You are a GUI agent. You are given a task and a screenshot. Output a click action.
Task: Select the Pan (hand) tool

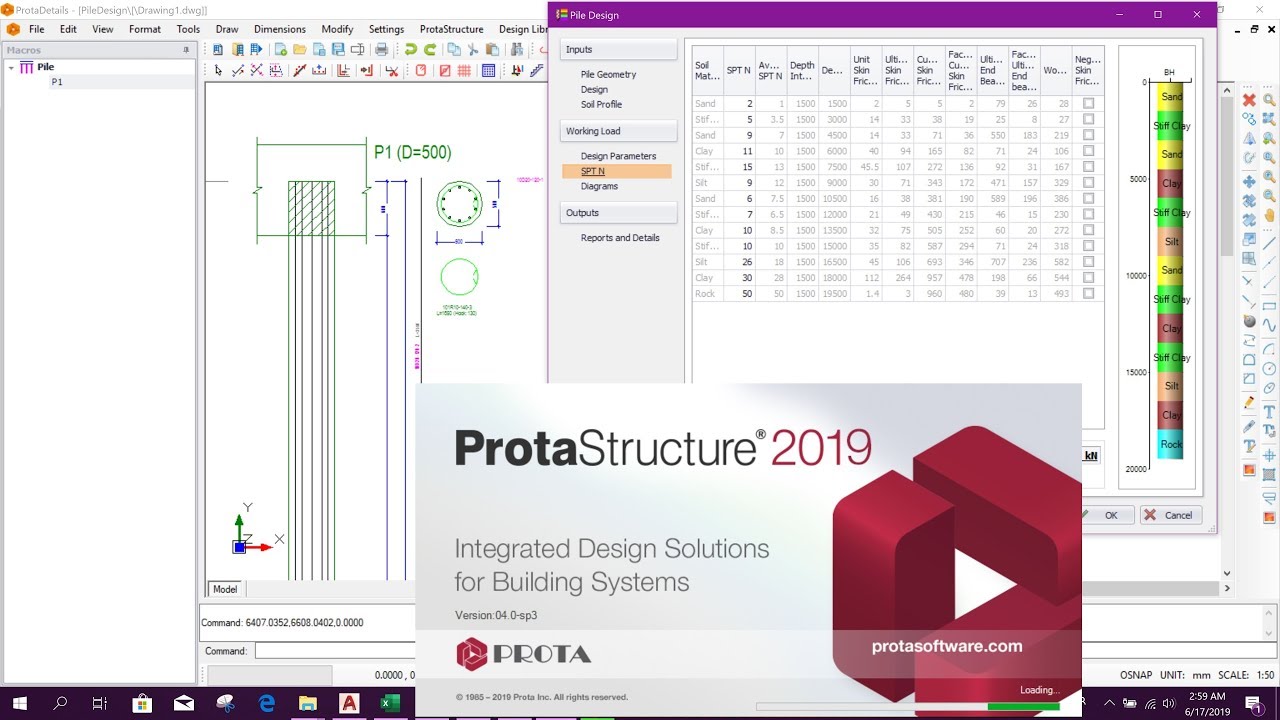point(1268,215)
